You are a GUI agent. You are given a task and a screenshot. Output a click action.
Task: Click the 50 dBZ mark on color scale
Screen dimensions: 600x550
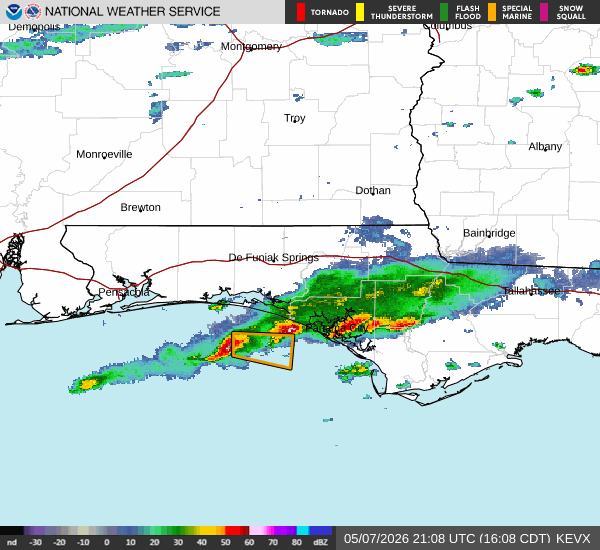coord(225,542)
